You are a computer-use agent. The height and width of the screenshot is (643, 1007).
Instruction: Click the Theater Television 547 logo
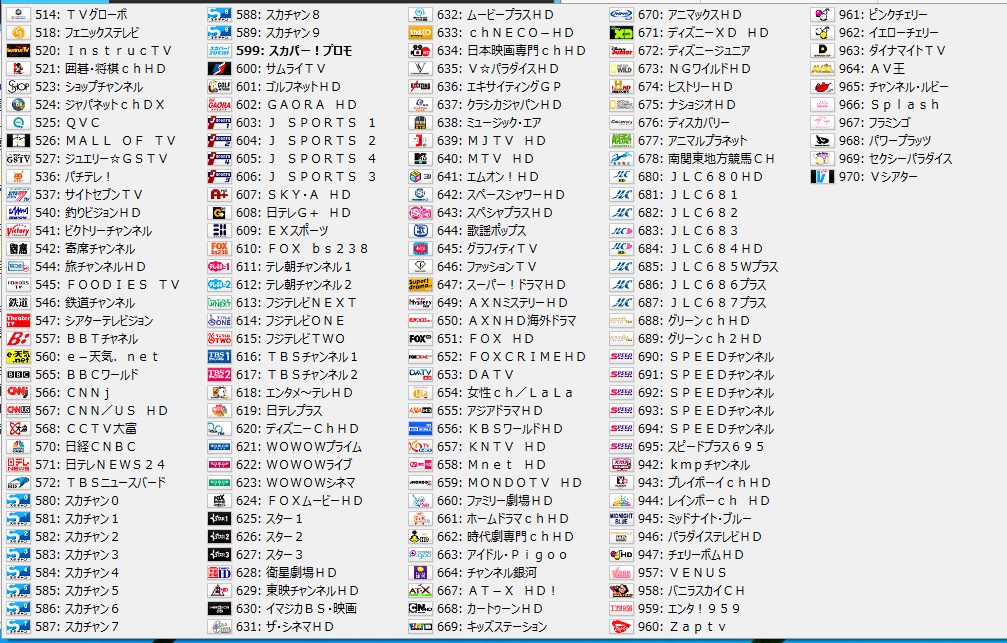(18, 321)
